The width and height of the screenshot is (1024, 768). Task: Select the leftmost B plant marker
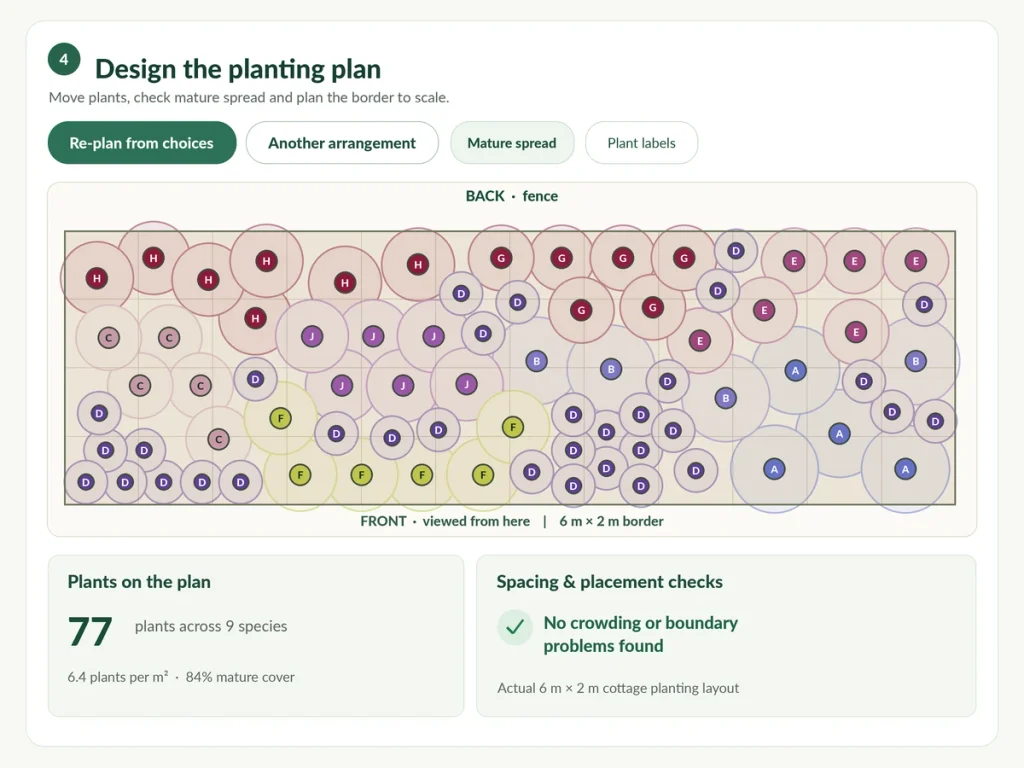point(536,361)
